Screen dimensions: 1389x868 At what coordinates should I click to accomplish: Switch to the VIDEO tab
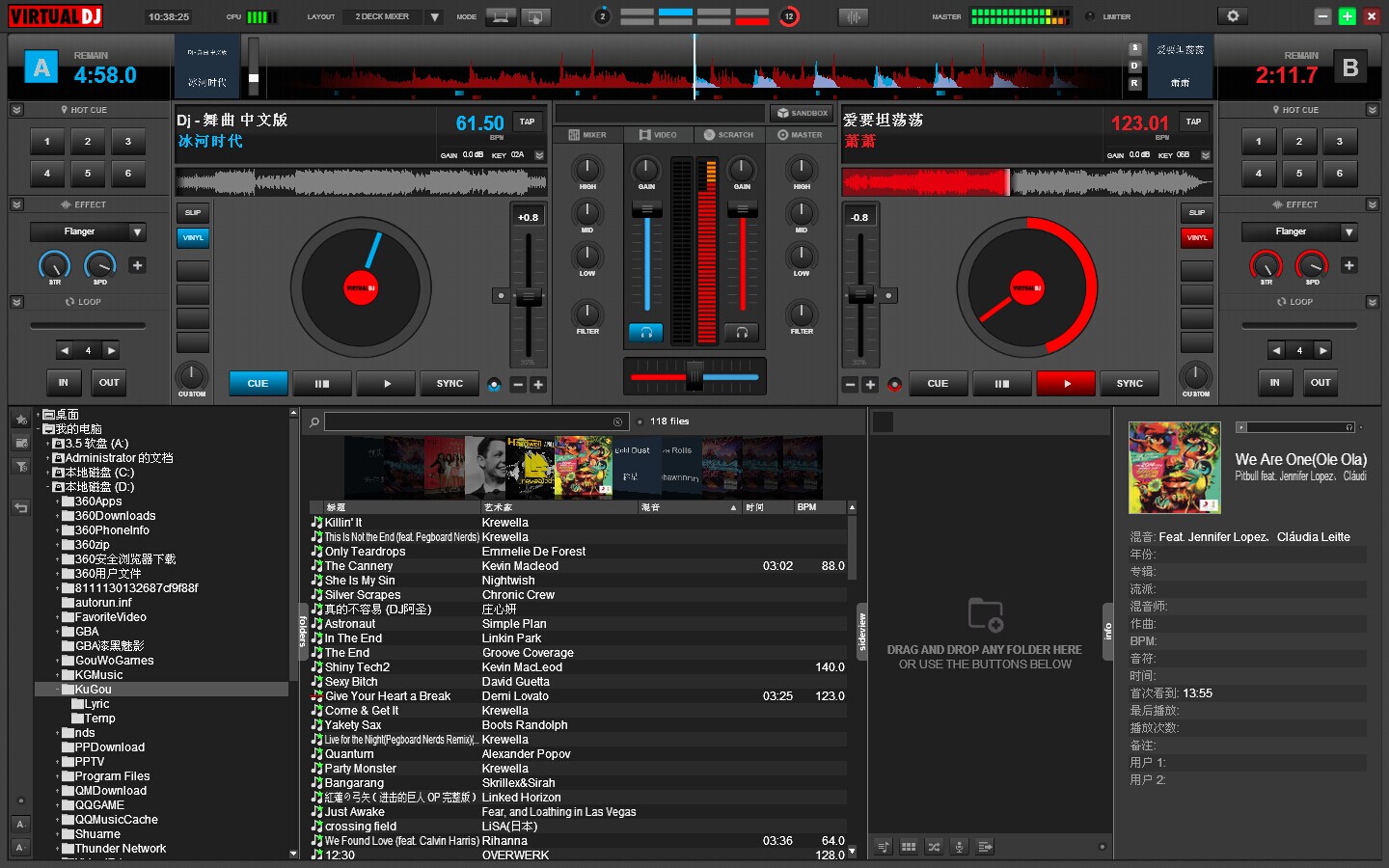[658, 135]
